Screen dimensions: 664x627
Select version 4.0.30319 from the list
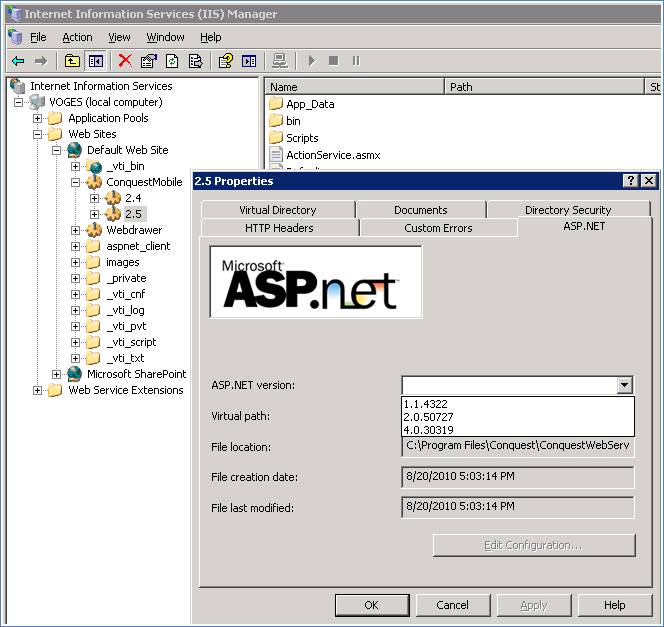coord(517,430)
